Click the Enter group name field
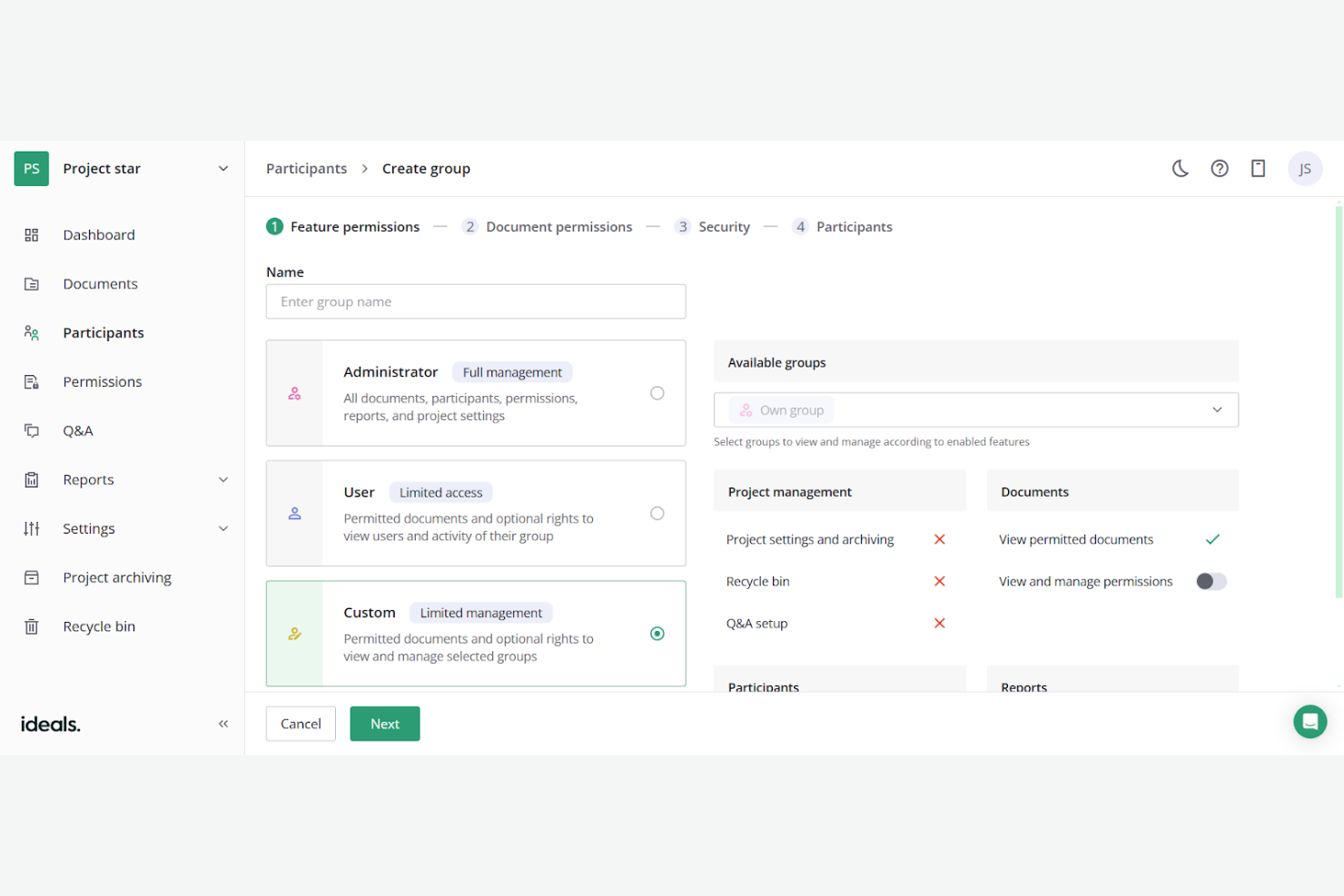The image size is (1344, 896). (475, 301)
